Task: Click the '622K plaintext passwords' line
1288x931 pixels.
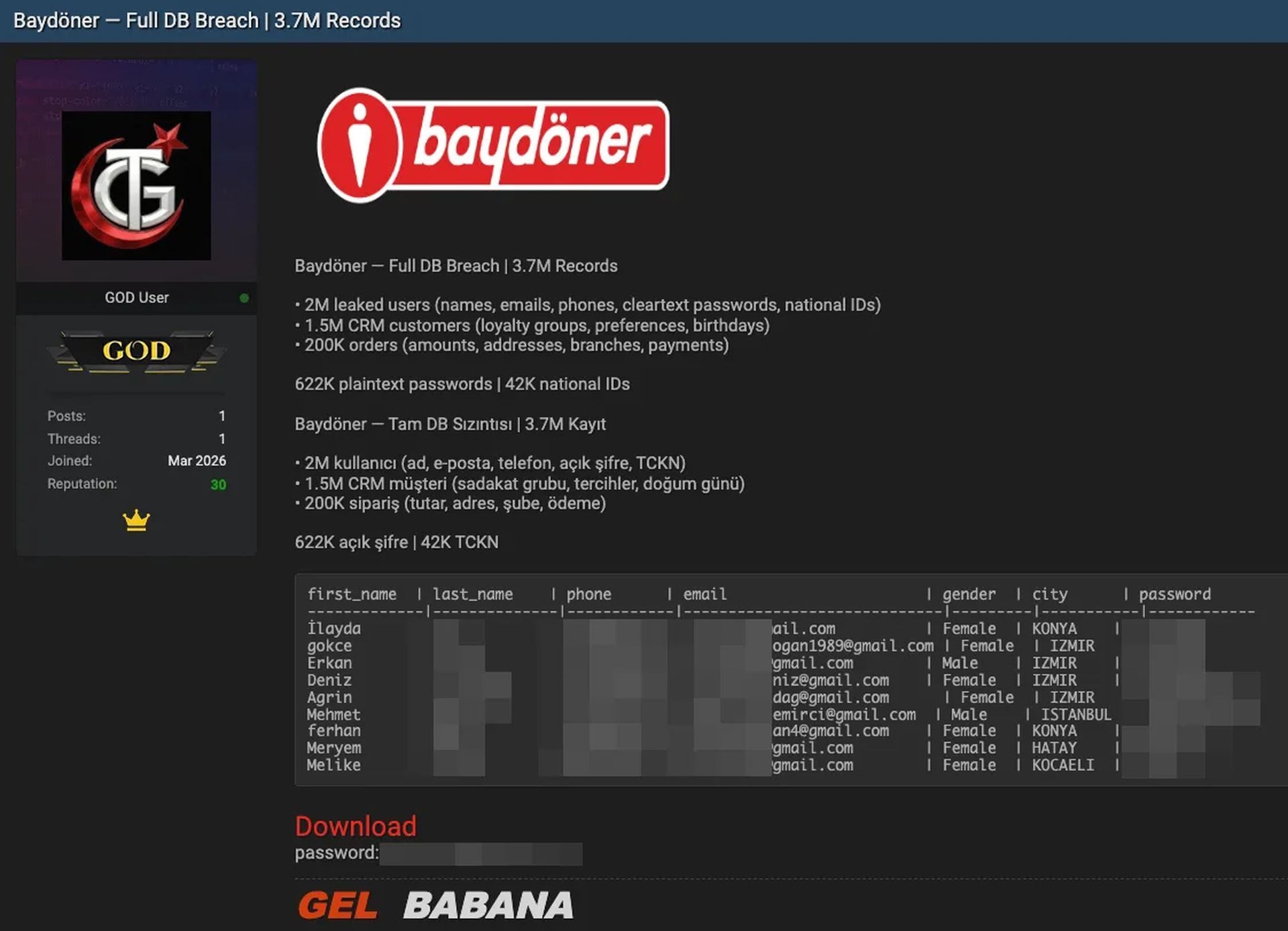Action: [x=462, y=384]
